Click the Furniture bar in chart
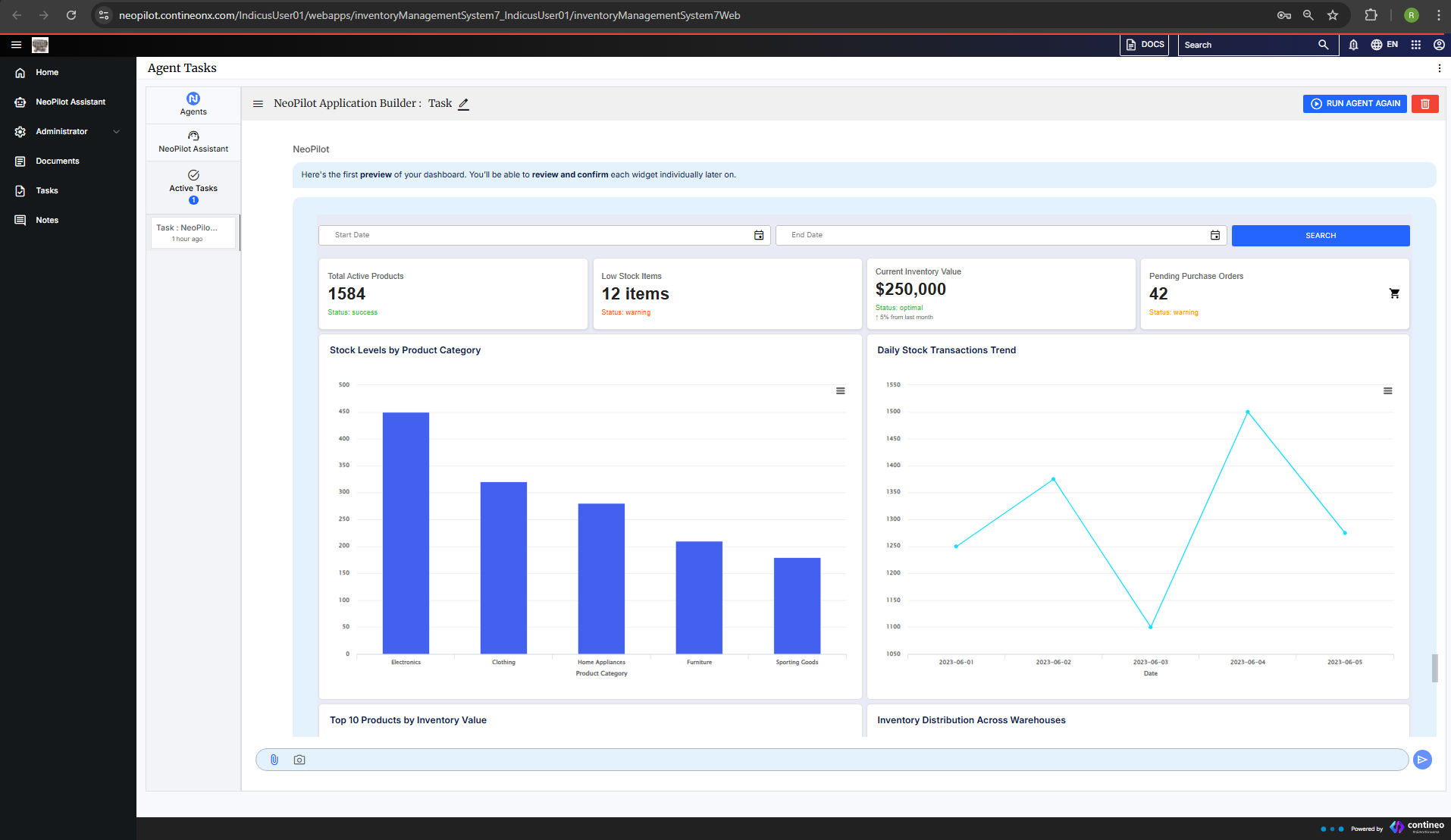Screen dimensions: 1451x840 click(699, 597)
